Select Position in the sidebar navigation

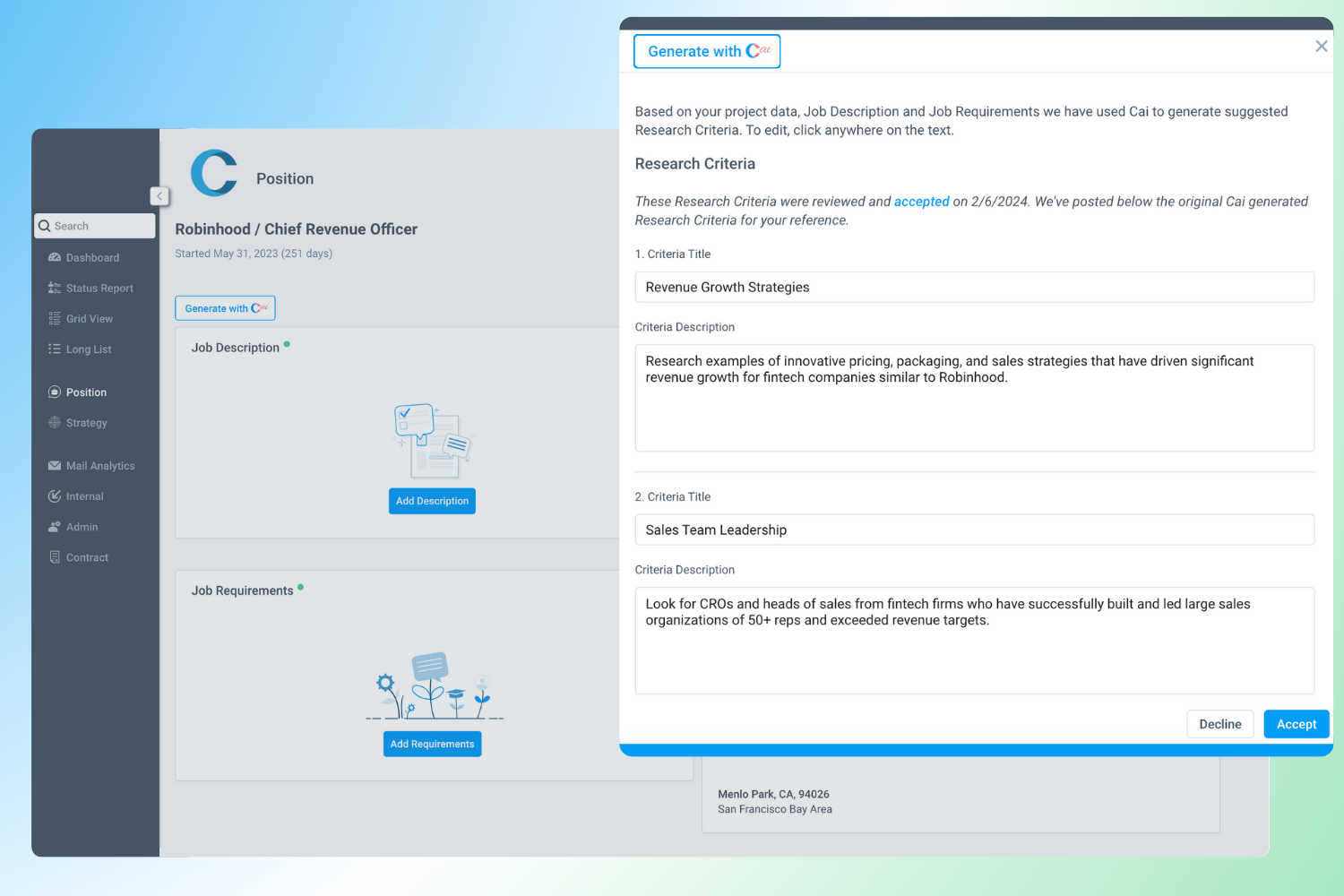pos(56,392)
